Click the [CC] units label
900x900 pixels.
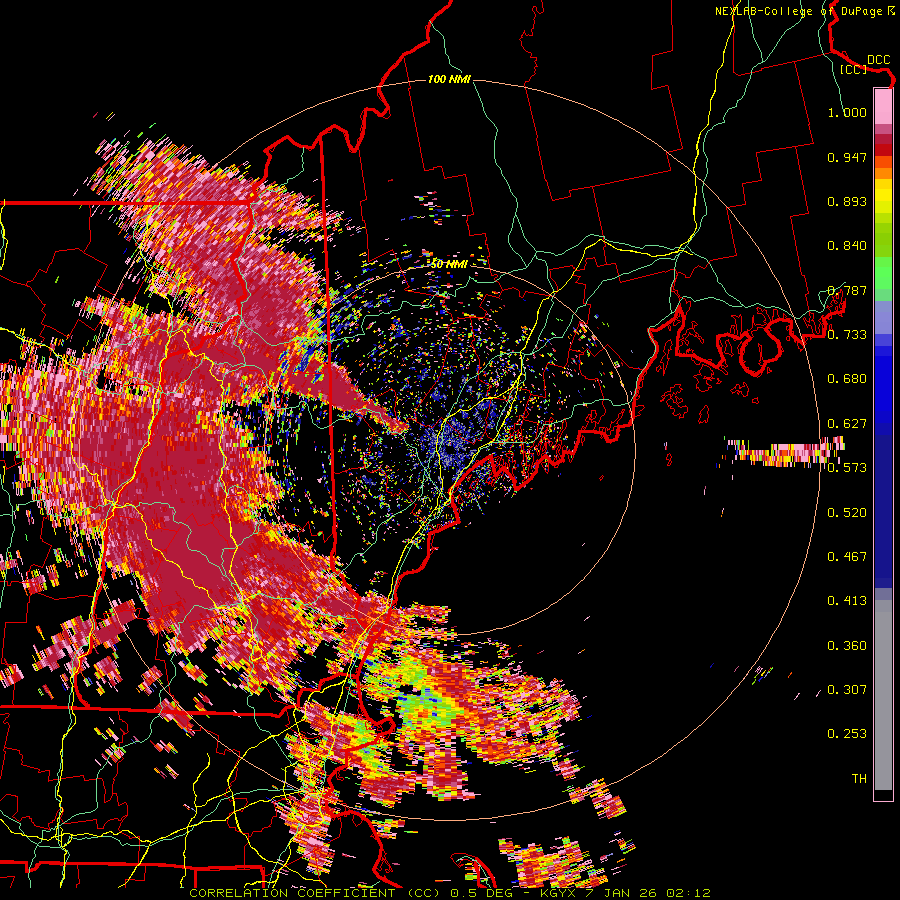tap(853, 69)
